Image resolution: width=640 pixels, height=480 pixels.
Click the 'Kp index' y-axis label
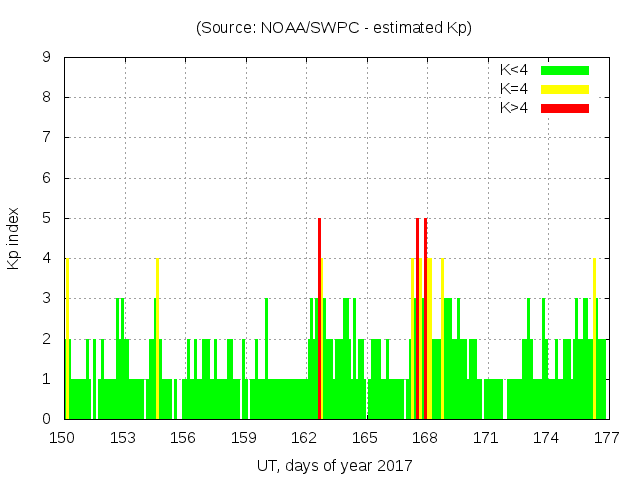tap(14, 238)
